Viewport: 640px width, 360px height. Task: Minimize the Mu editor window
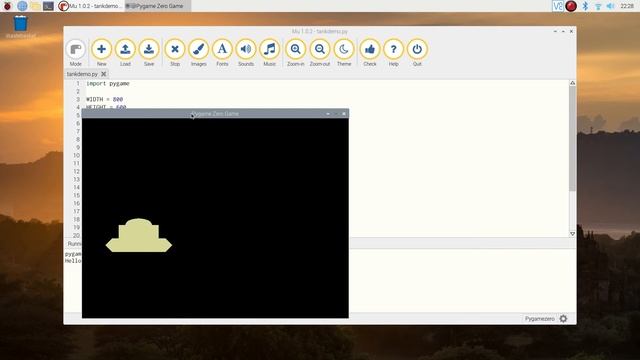click(555, 31)
